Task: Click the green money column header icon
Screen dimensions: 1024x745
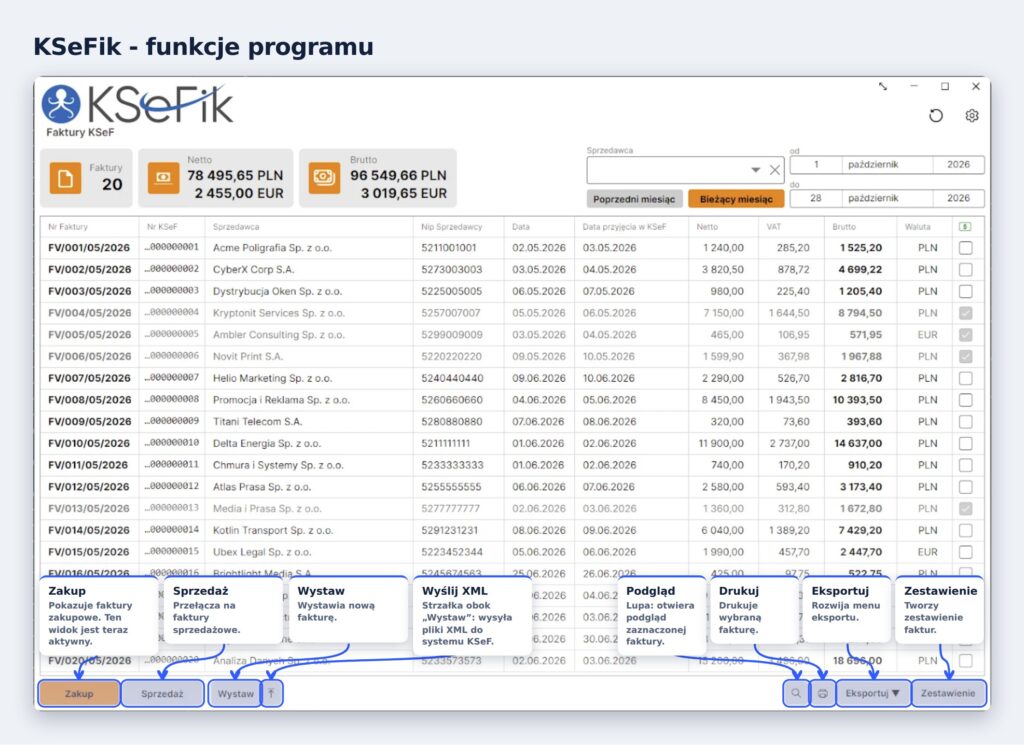Action: [965, 227]
